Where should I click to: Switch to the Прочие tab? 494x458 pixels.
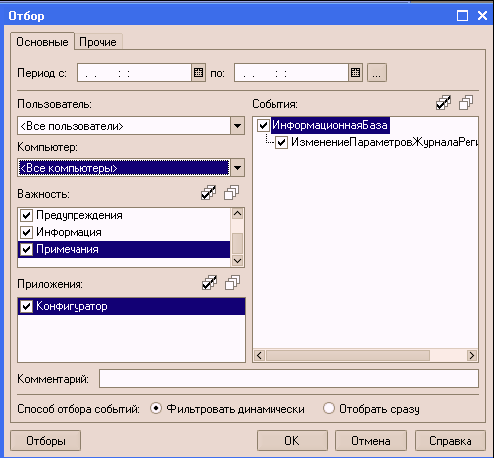point(98,42)
